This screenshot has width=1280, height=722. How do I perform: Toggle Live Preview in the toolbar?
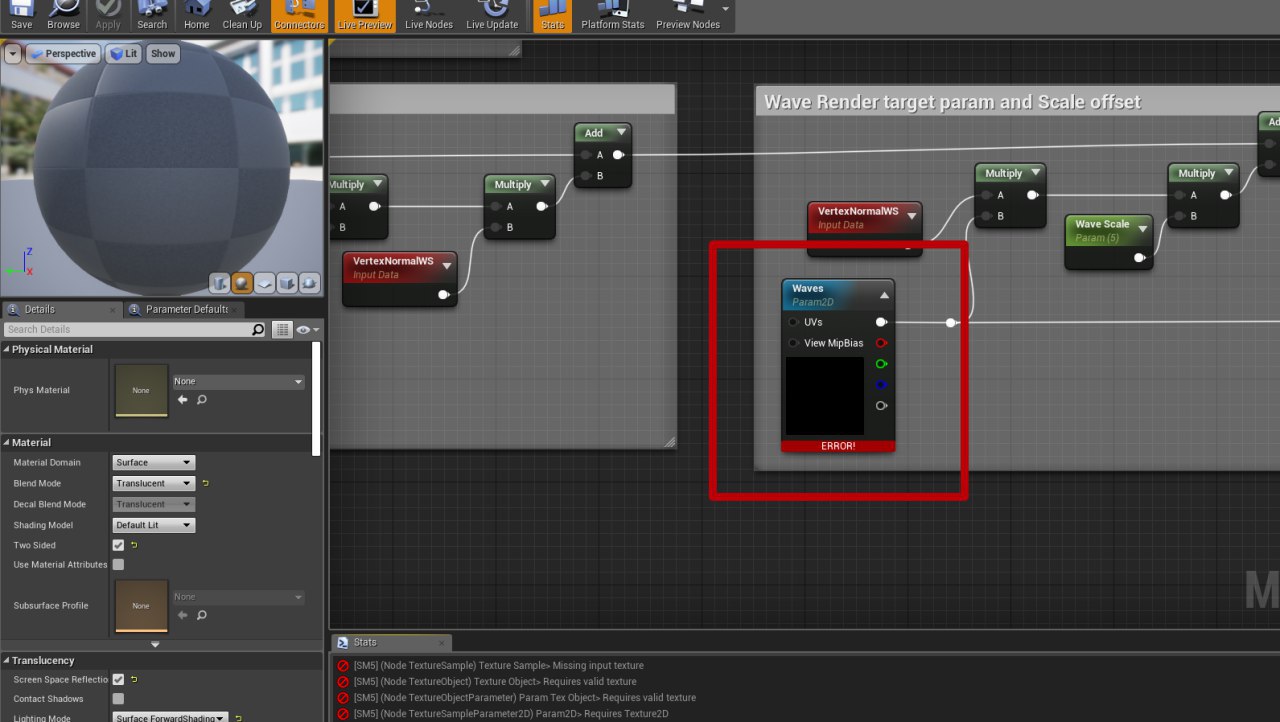click(x=365, y=16)
